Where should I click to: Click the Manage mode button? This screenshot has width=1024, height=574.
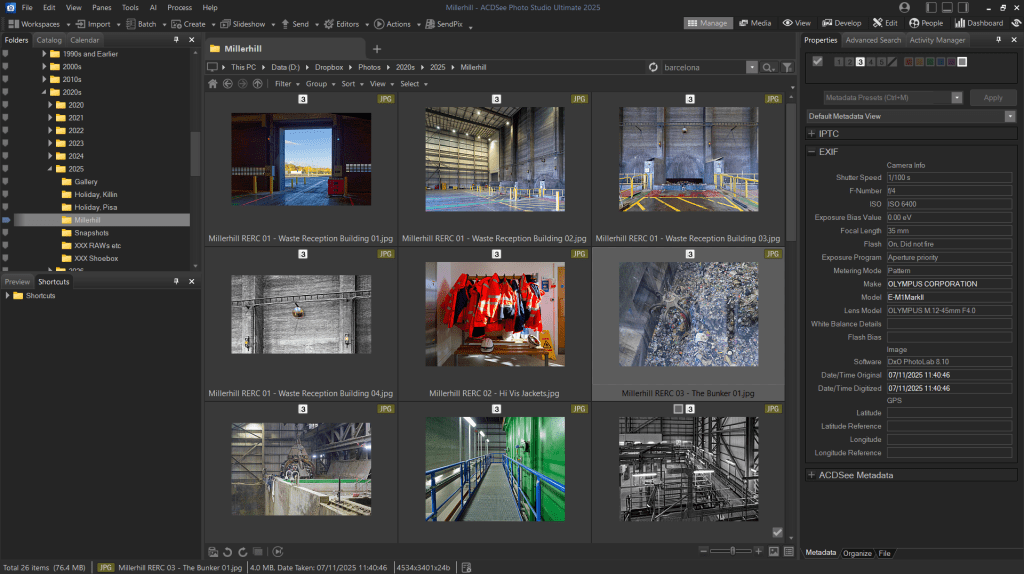707,22
